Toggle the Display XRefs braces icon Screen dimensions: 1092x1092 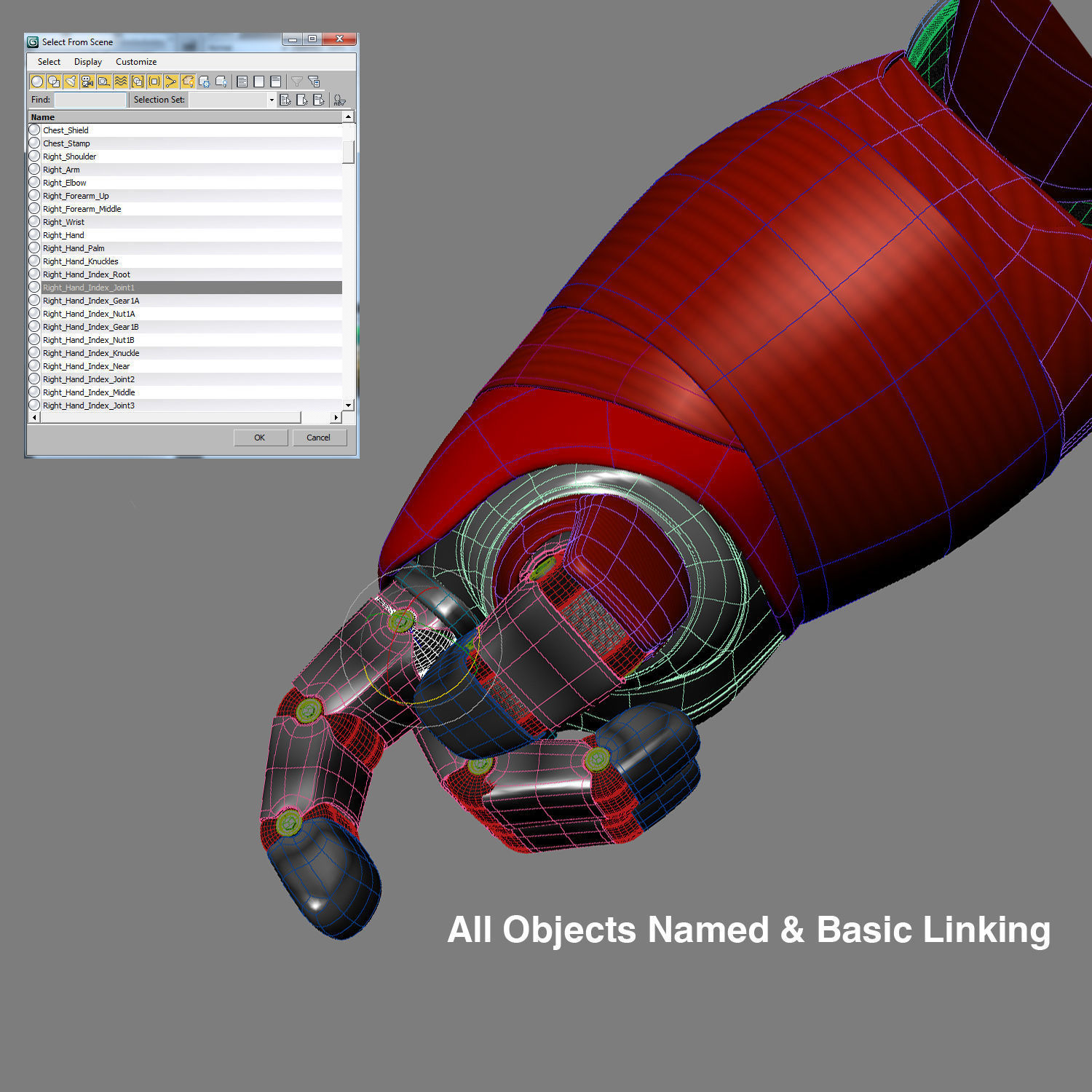(154, 82)
